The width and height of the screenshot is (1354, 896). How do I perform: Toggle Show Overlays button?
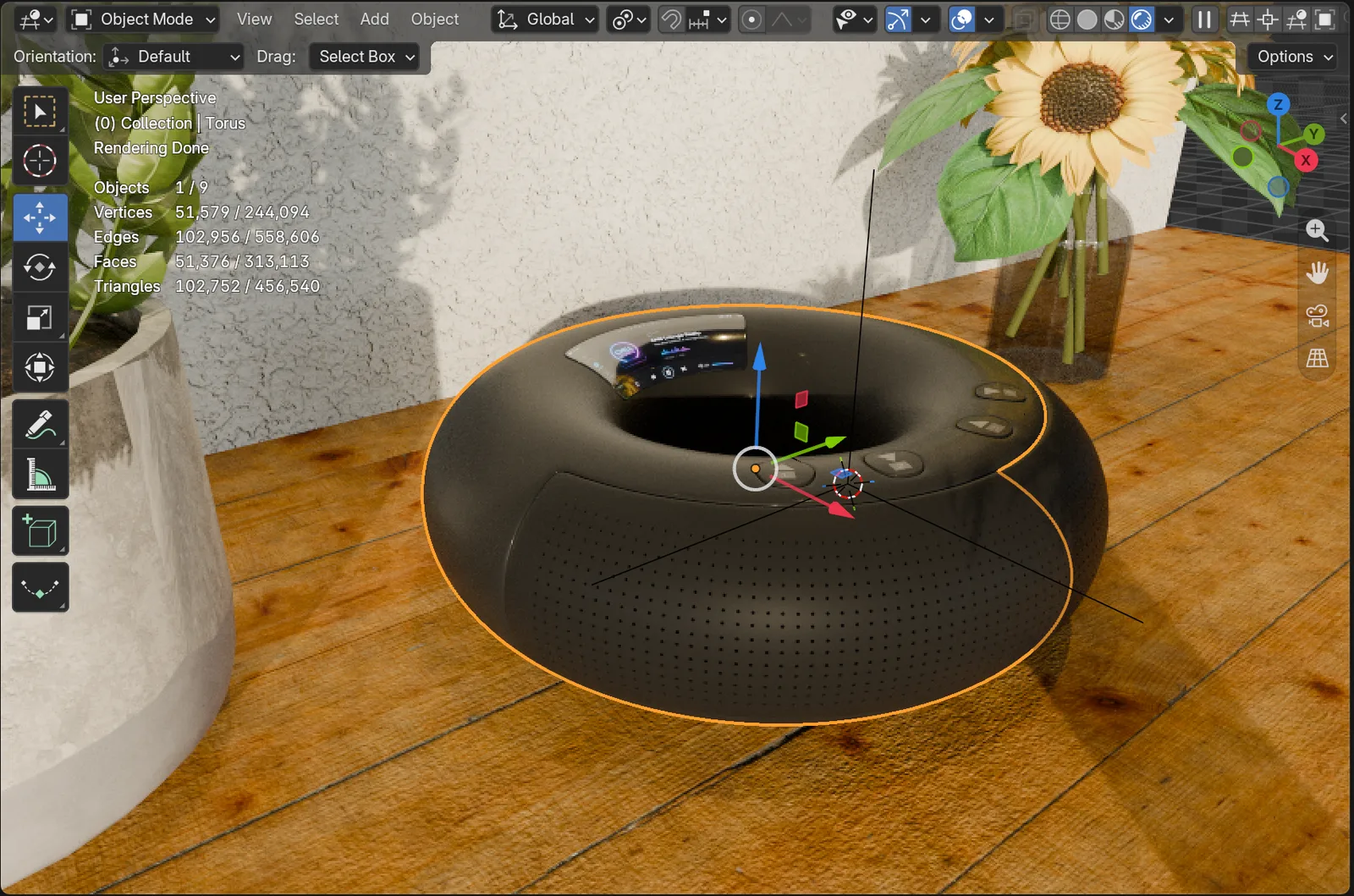[x=962, y=19]
